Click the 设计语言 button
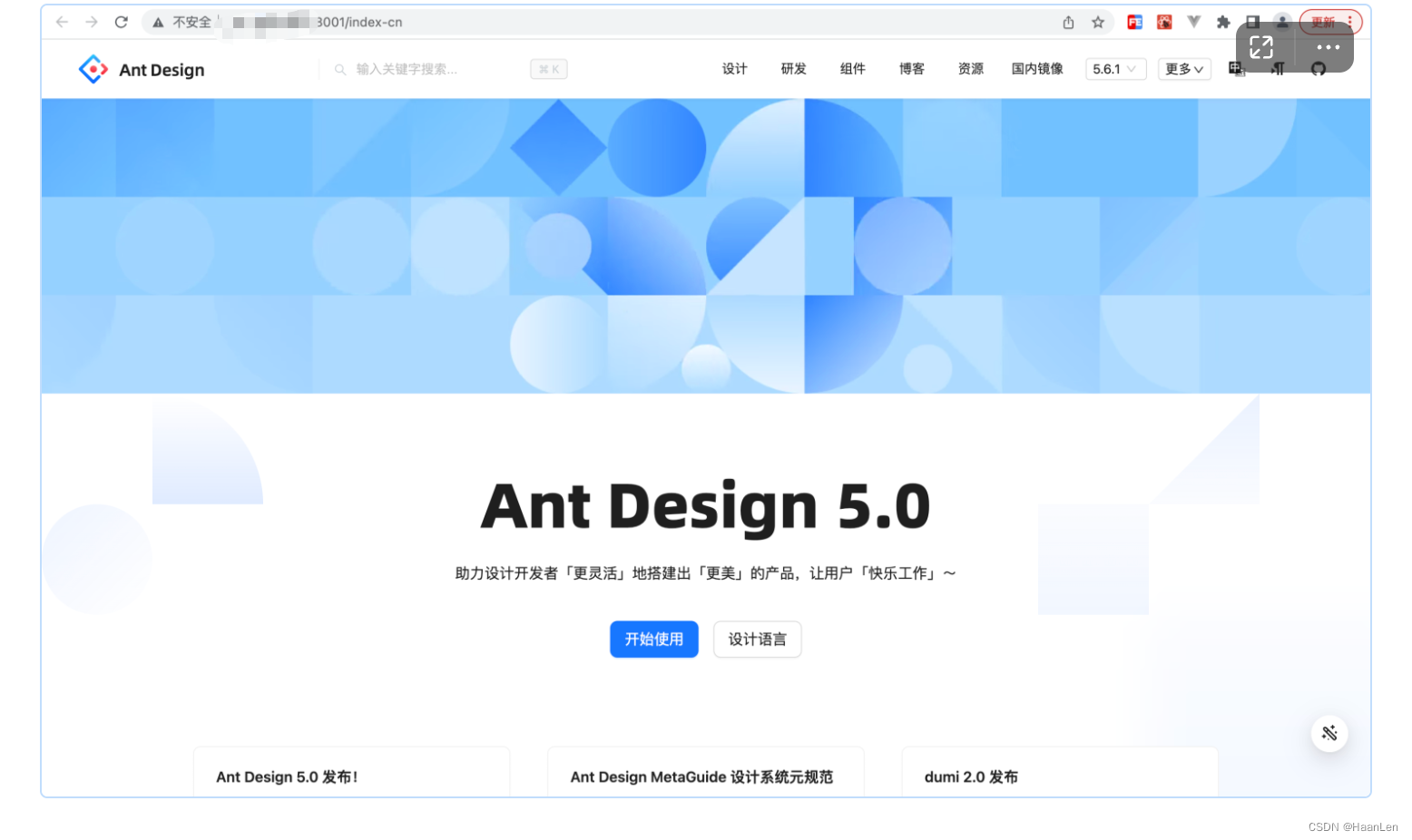The height and width of the screenshot is (840, 1412). point(758,640)
